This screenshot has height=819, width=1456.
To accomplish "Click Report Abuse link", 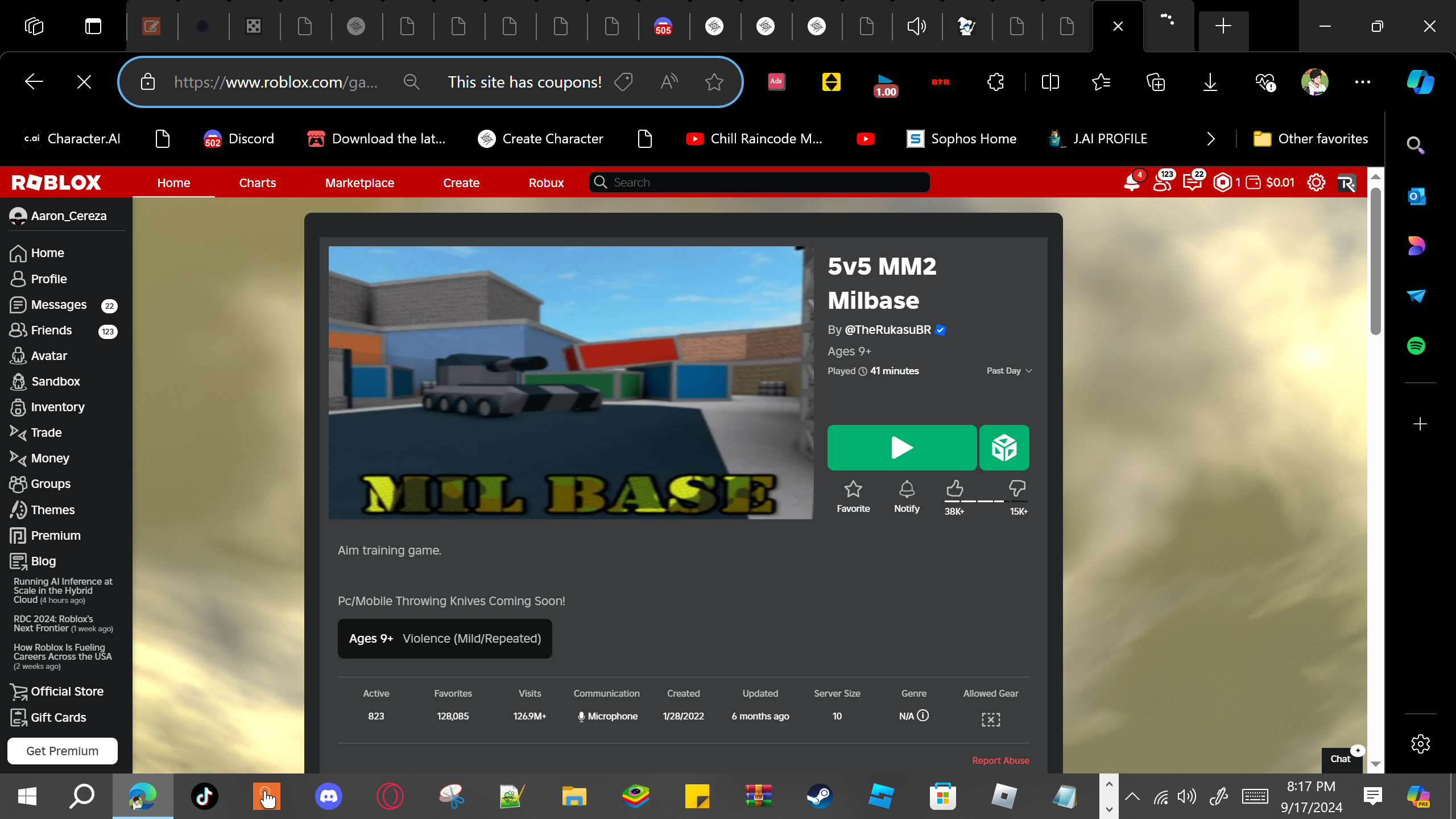I will coord(1000,760).
